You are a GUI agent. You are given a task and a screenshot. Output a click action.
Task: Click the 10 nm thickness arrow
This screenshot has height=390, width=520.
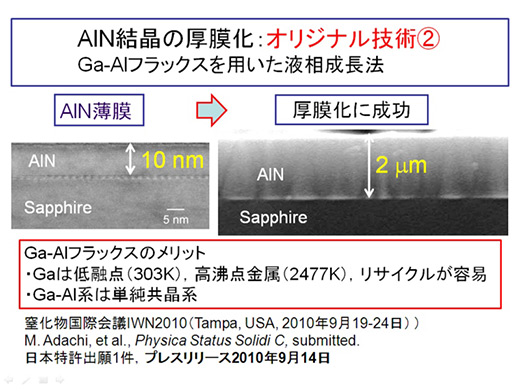click(130, 159)
